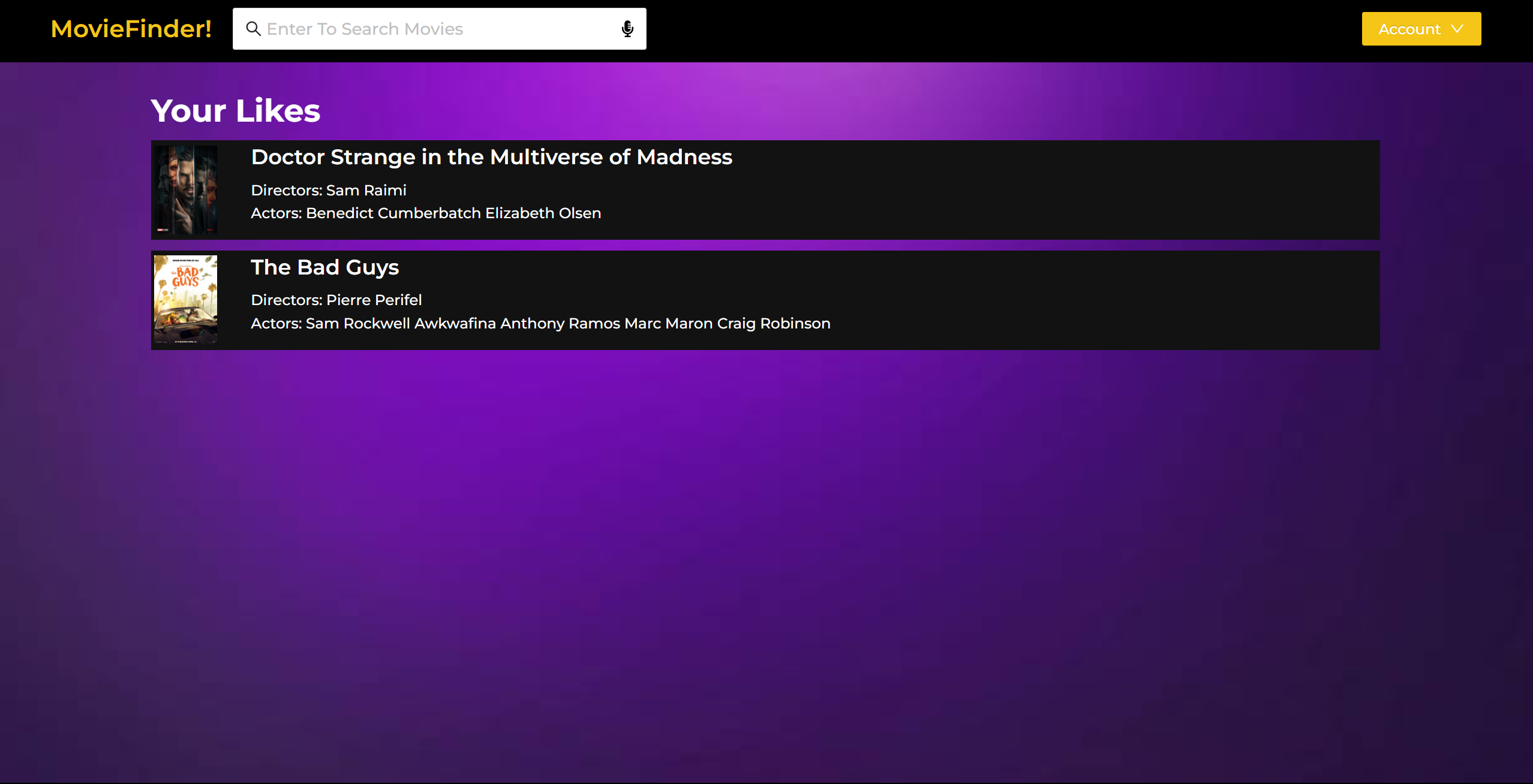Image resolution: width=1533 pixels, height=784 pixels.
Task: Open Doctor Strange movie poster thumbnail
Action: (185, 189)
